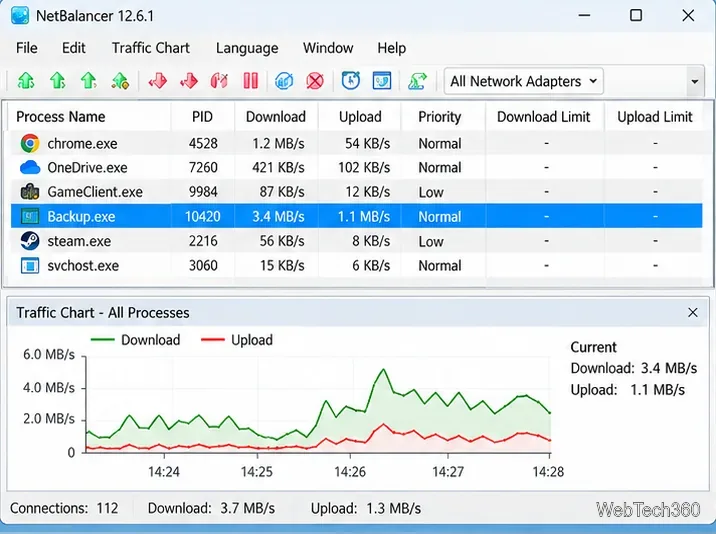716x534 pixels.
Task: Open the All Network Adapters dropdown
Action: pos(523,81)
